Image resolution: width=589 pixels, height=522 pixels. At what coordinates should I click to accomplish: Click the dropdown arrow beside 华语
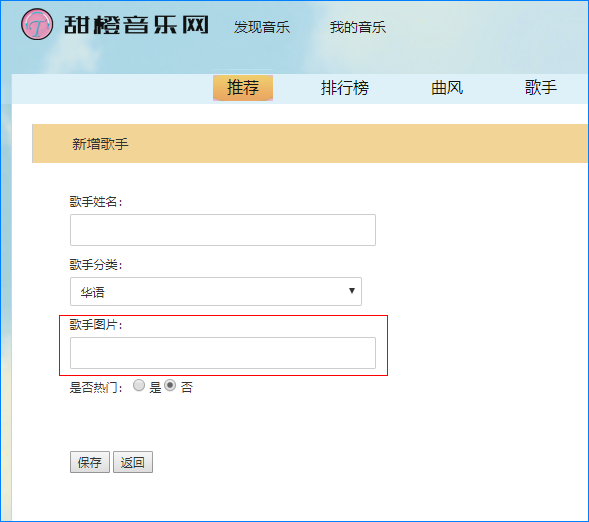pos(352,291)
